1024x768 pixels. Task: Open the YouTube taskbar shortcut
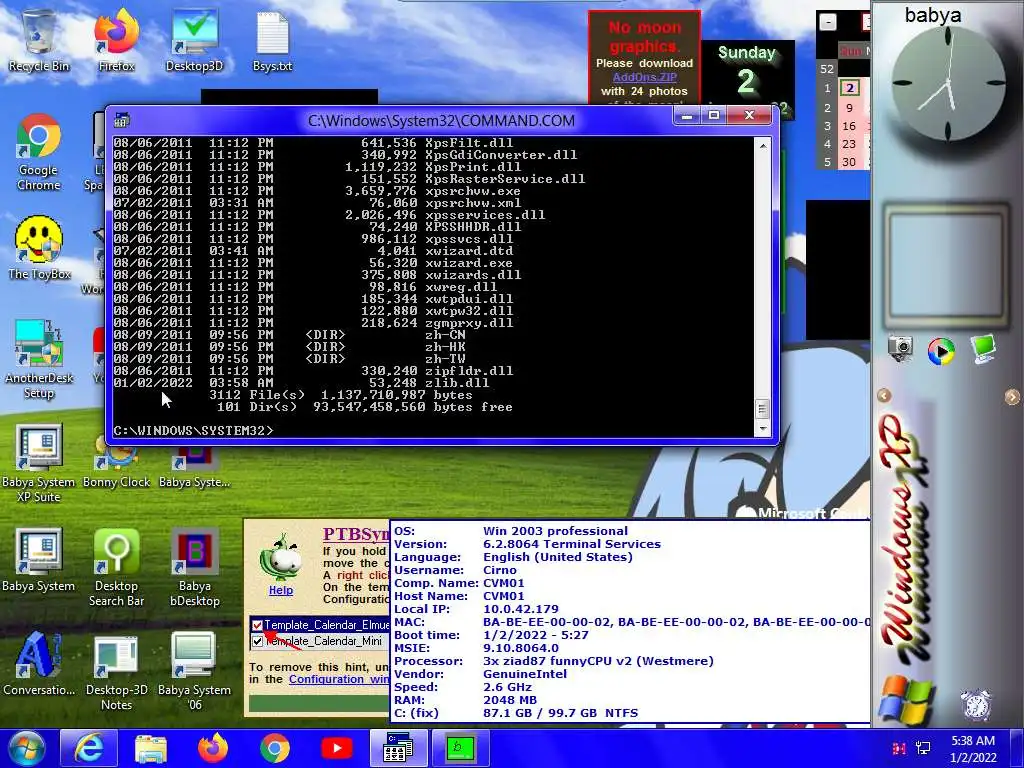336,748
